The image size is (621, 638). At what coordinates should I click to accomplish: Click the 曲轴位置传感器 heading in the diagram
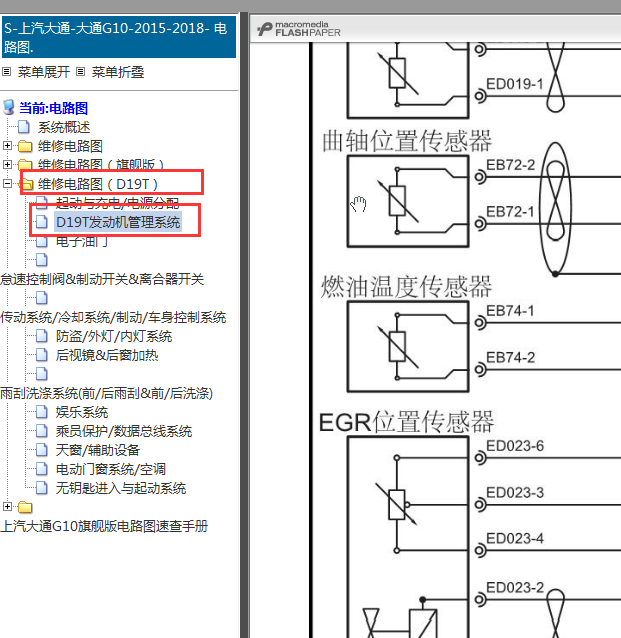[407, 141]
